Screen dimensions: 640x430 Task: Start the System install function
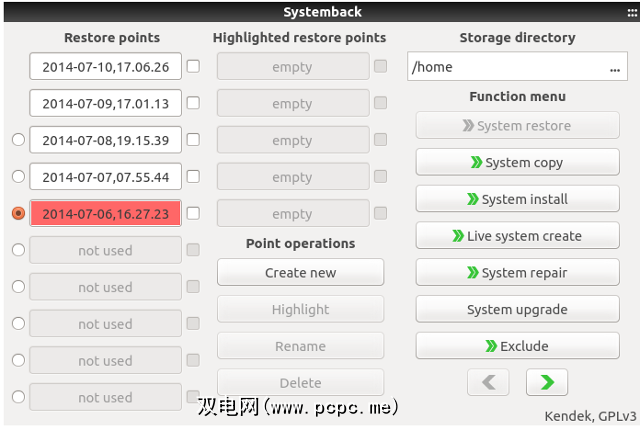tap(517, 199)
